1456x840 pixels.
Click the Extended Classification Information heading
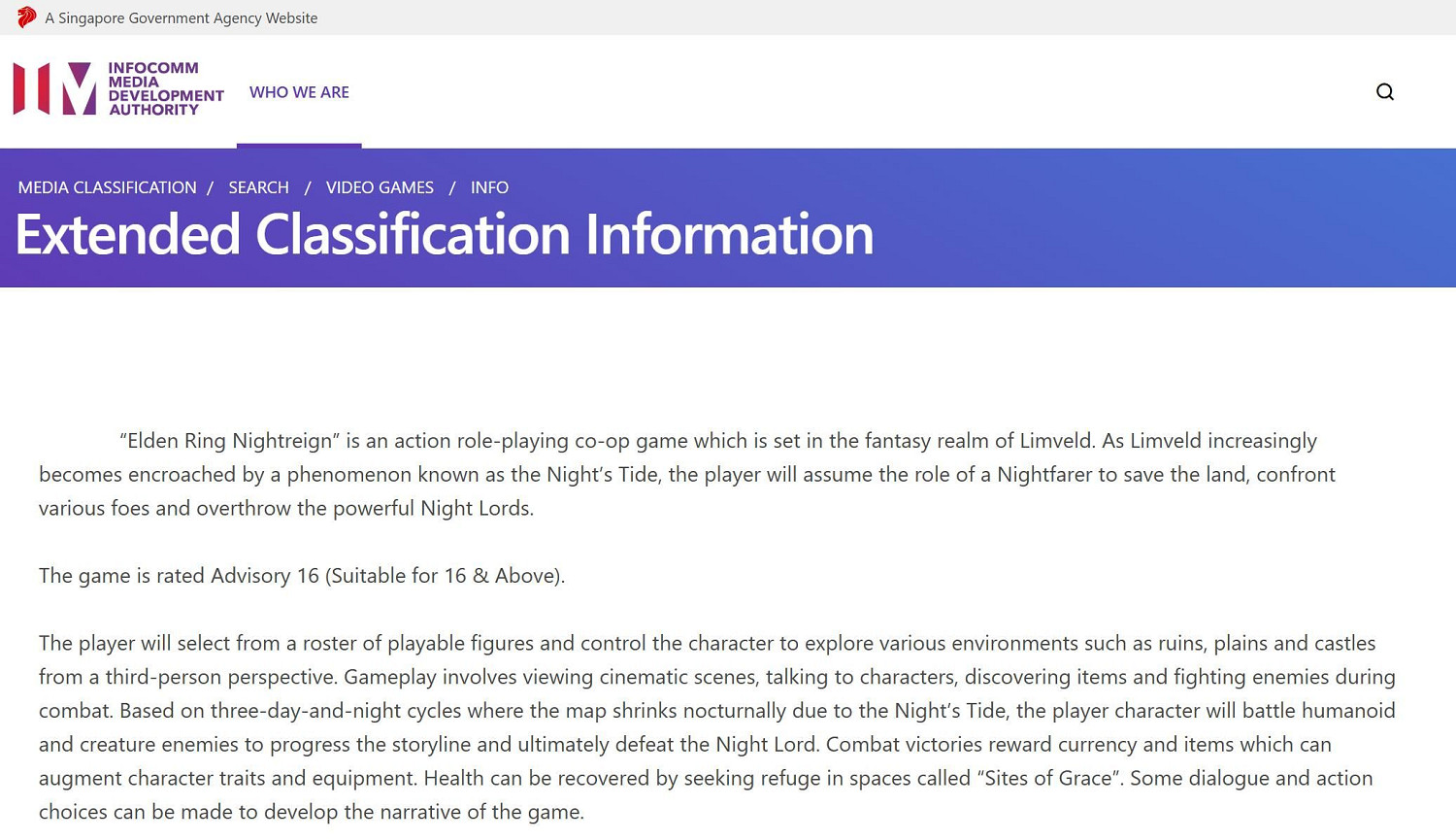445,234
